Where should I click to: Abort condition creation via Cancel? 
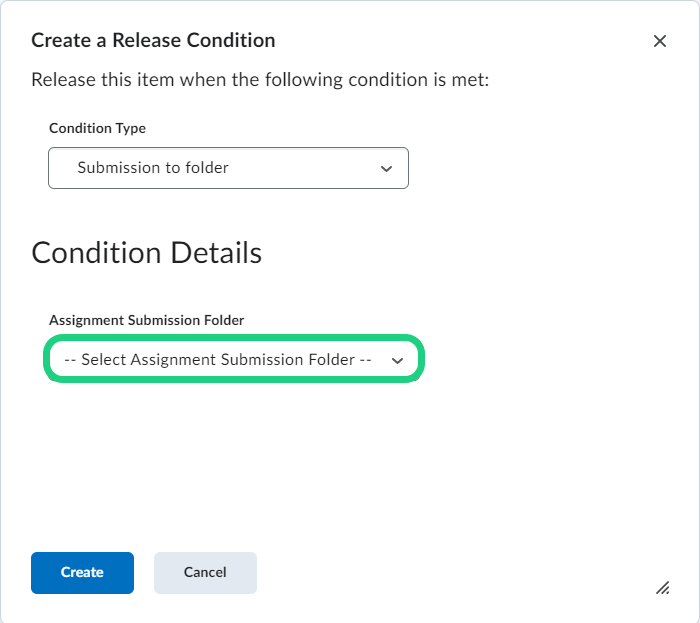coord(205,573)
